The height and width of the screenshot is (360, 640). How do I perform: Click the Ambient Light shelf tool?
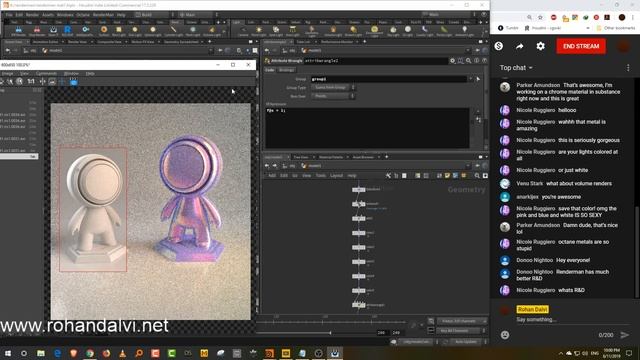click(464, 31)
